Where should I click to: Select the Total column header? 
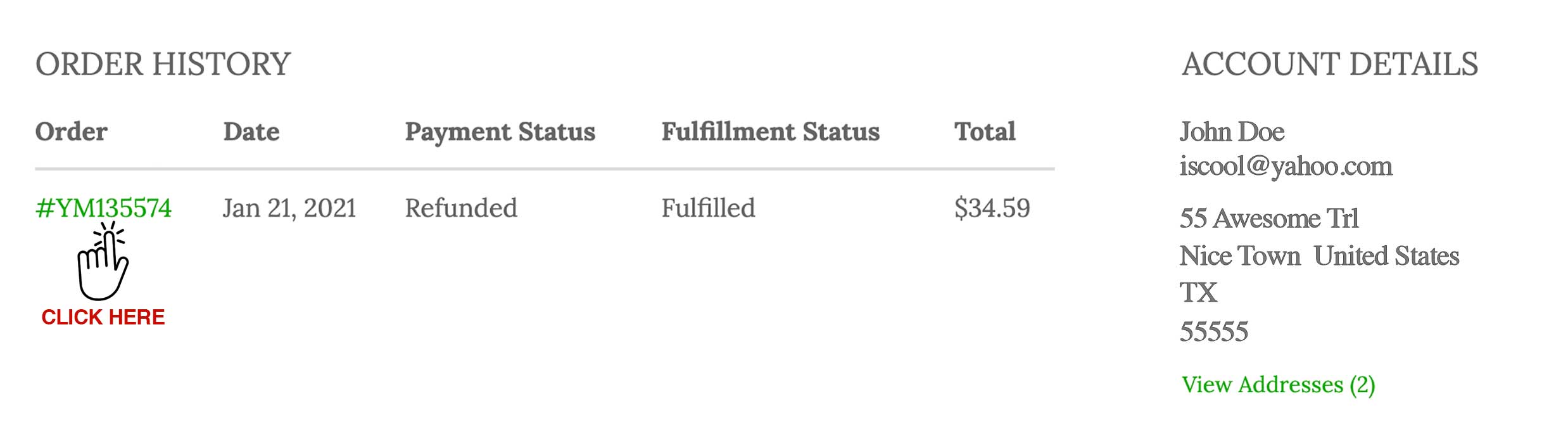[x=985, y=132]
